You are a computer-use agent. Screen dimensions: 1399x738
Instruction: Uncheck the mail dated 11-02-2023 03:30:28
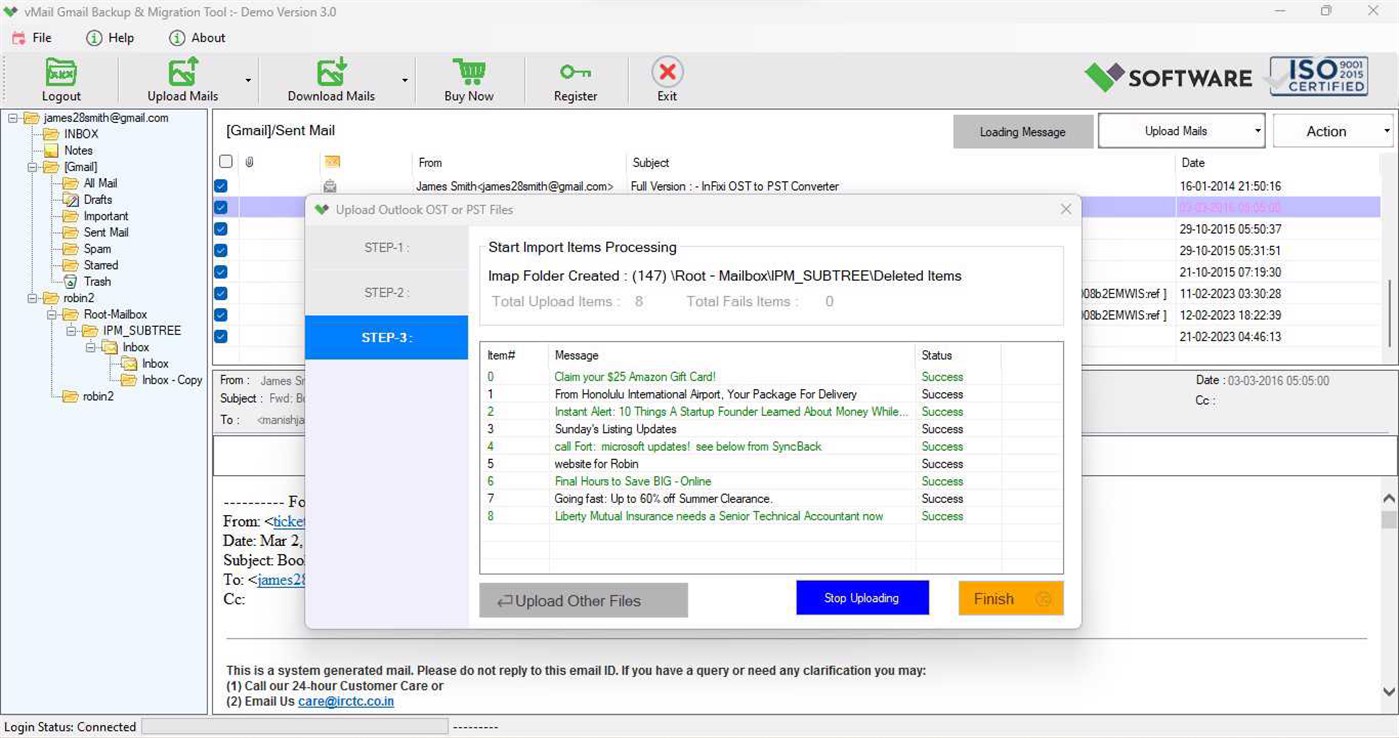tap(221, 294)
